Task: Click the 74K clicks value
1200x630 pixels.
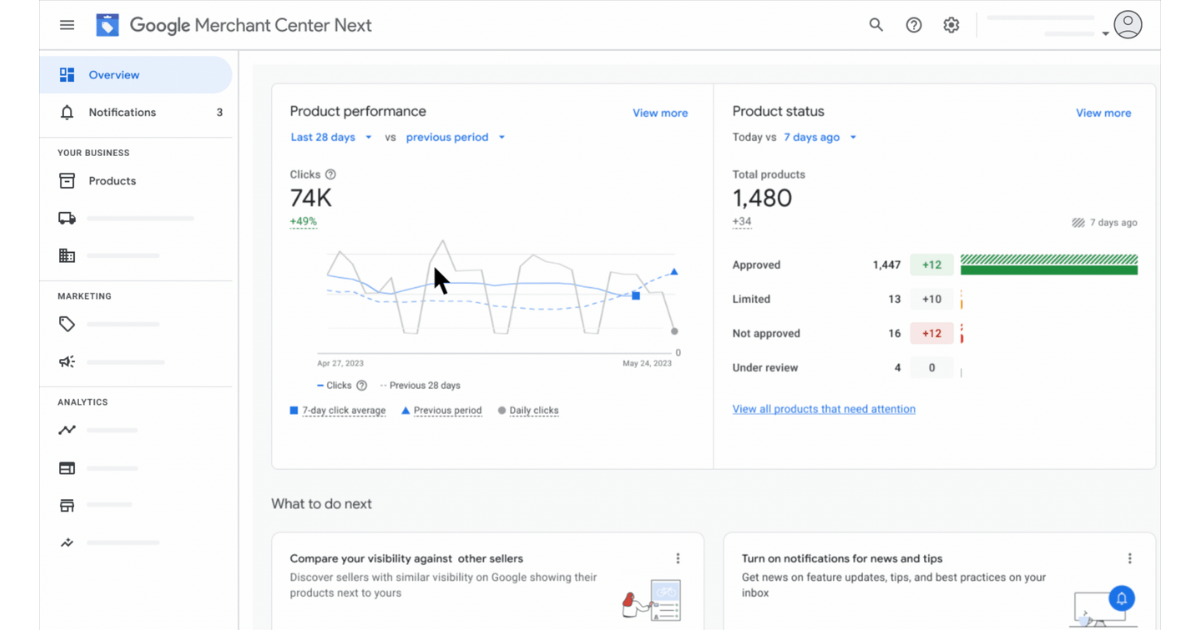Action: pyautogui.click(x=311, y=198)
